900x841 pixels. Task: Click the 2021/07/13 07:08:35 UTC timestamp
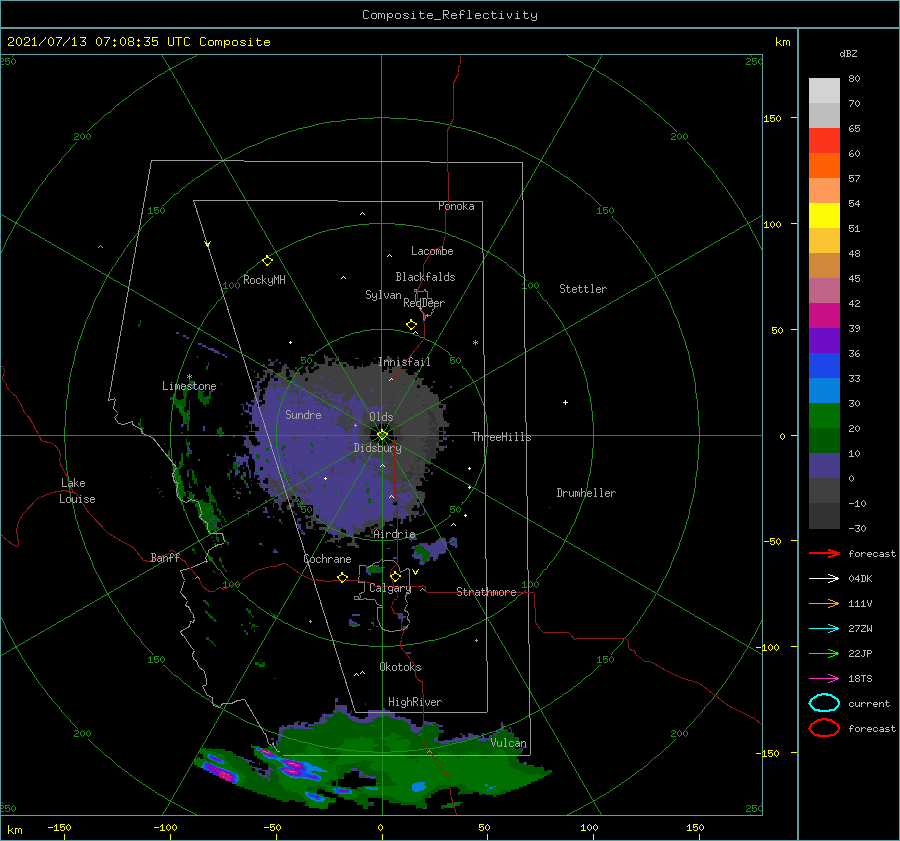pos(100,42)
